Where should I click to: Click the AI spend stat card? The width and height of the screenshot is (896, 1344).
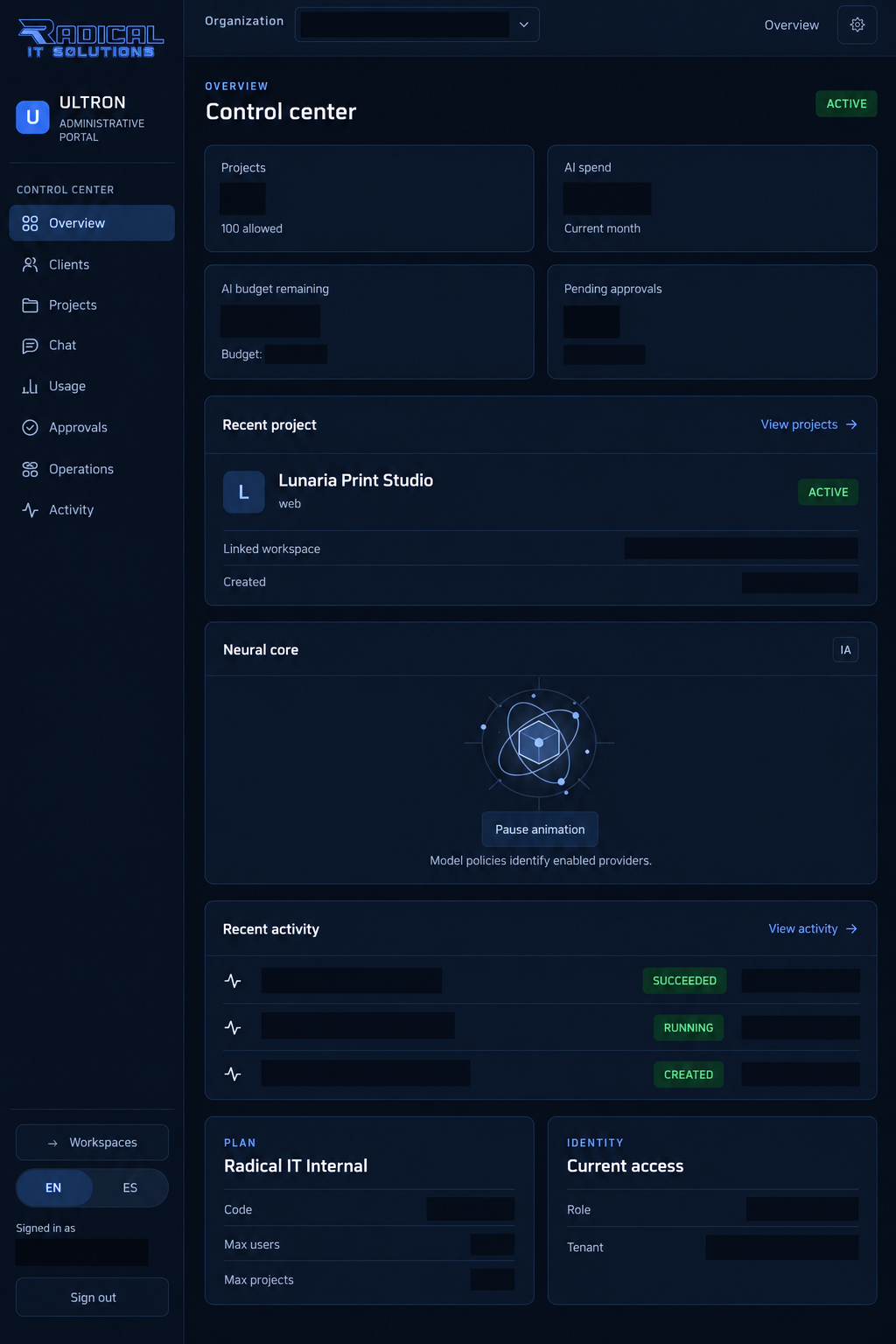click(x=712, y=199)
